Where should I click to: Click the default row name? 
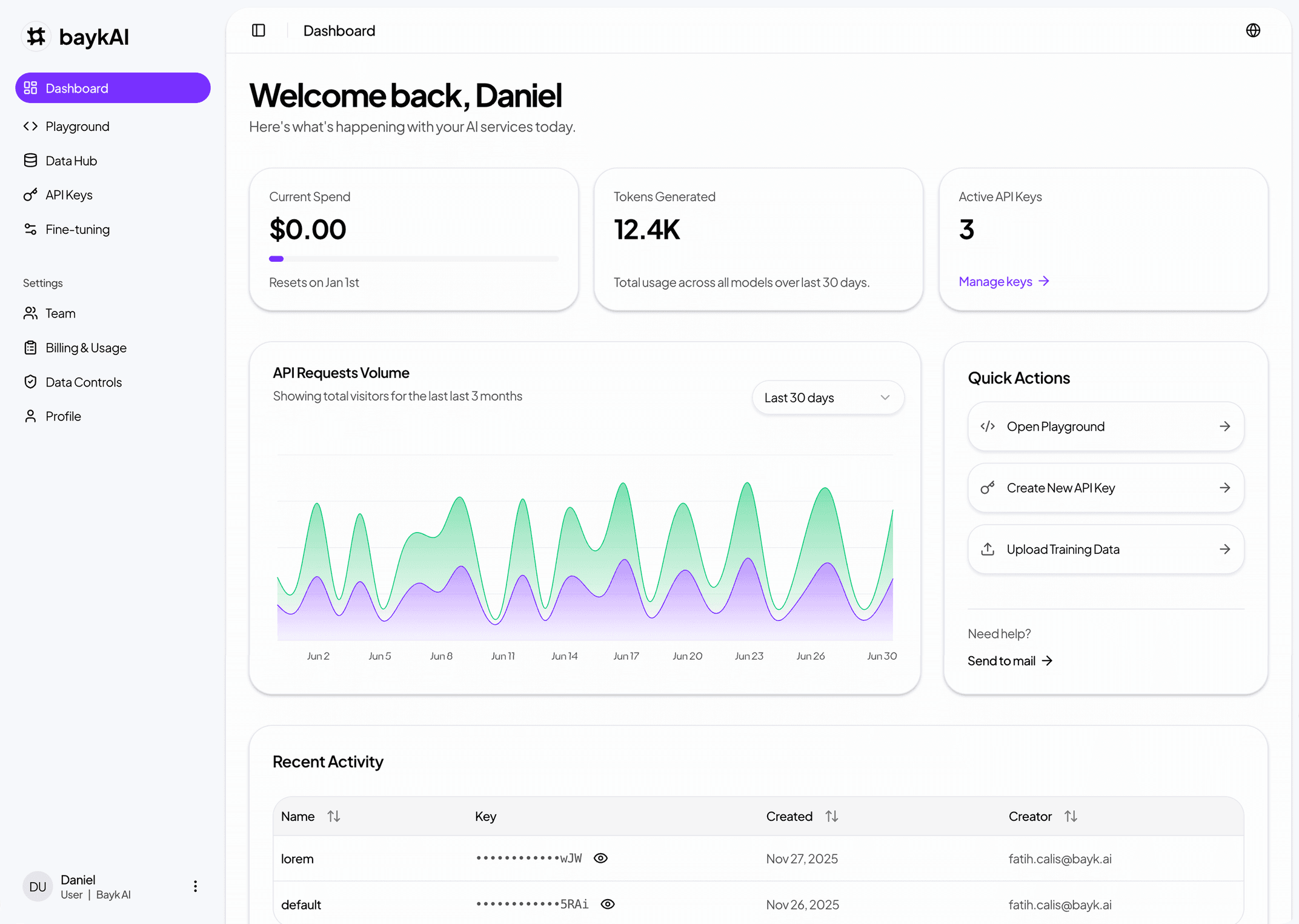pos(301,905)
